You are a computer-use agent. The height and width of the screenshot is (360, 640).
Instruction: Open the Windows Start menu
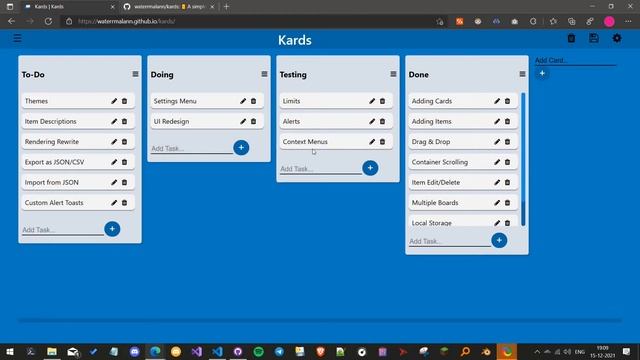pyautogui.click(x=10, y=351)
